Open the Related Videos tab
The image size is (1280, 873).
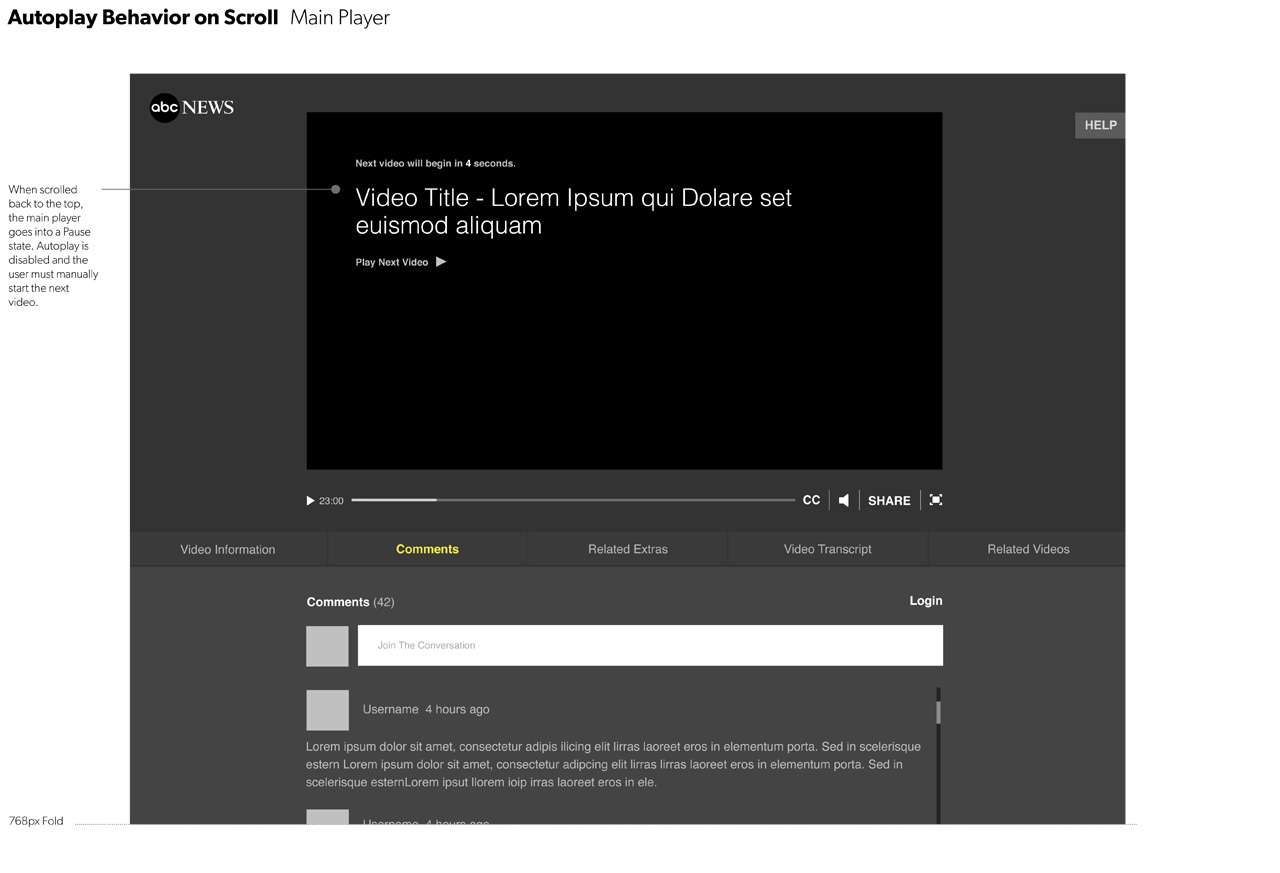click(x=1028, y=549)
